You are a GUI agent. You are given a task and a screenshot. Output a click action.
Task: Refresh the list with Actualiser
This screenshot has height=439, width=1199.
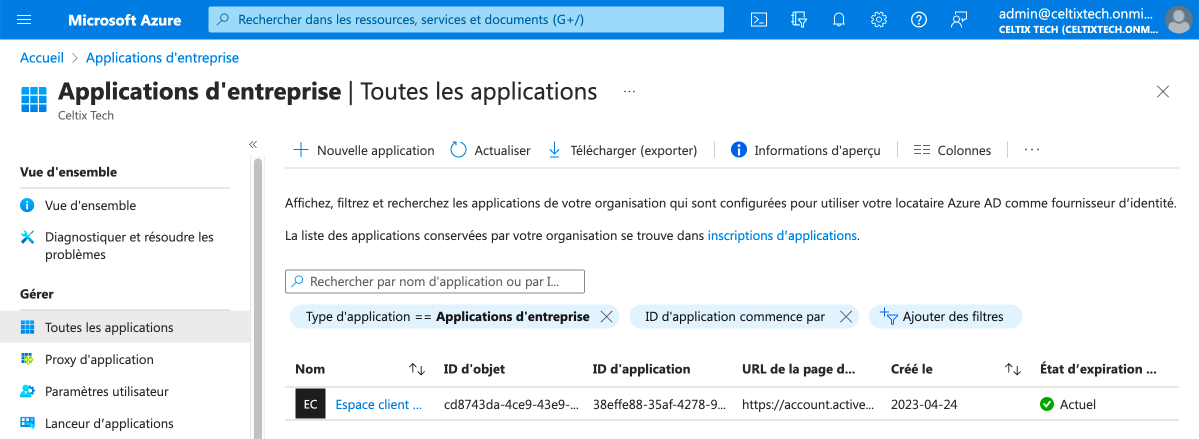coord(490,150)
